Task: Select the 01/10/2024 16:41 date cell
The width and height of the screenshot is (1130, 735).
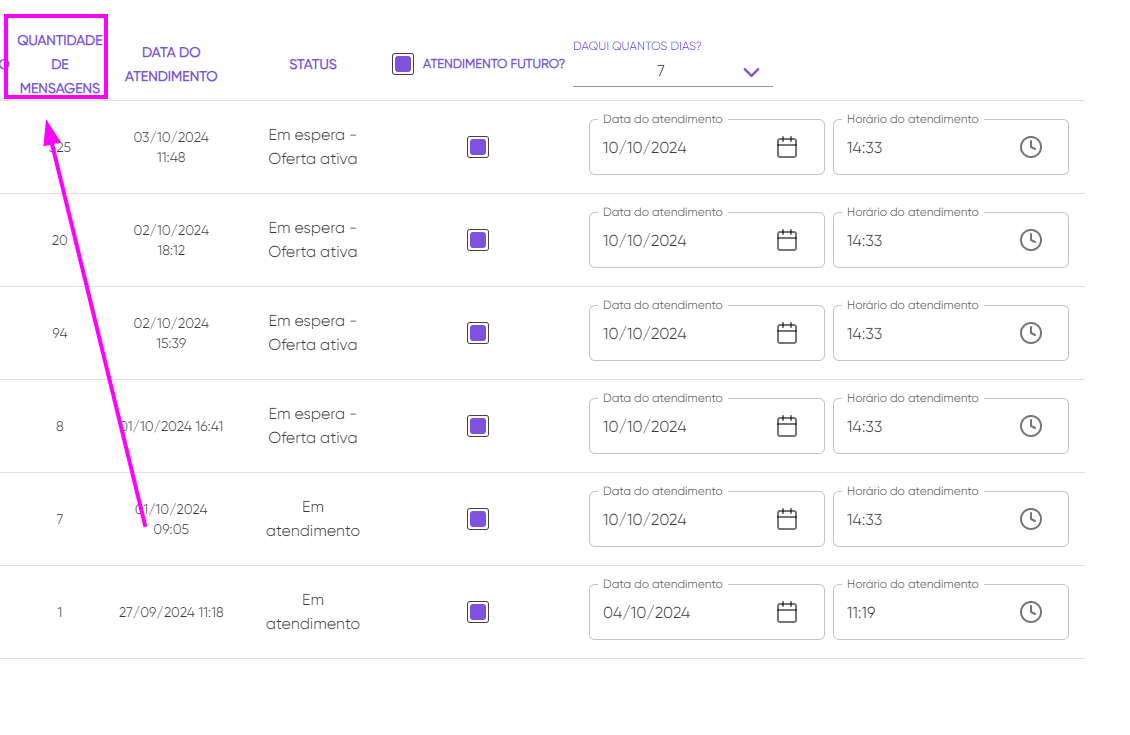Action: coord(171,426)
